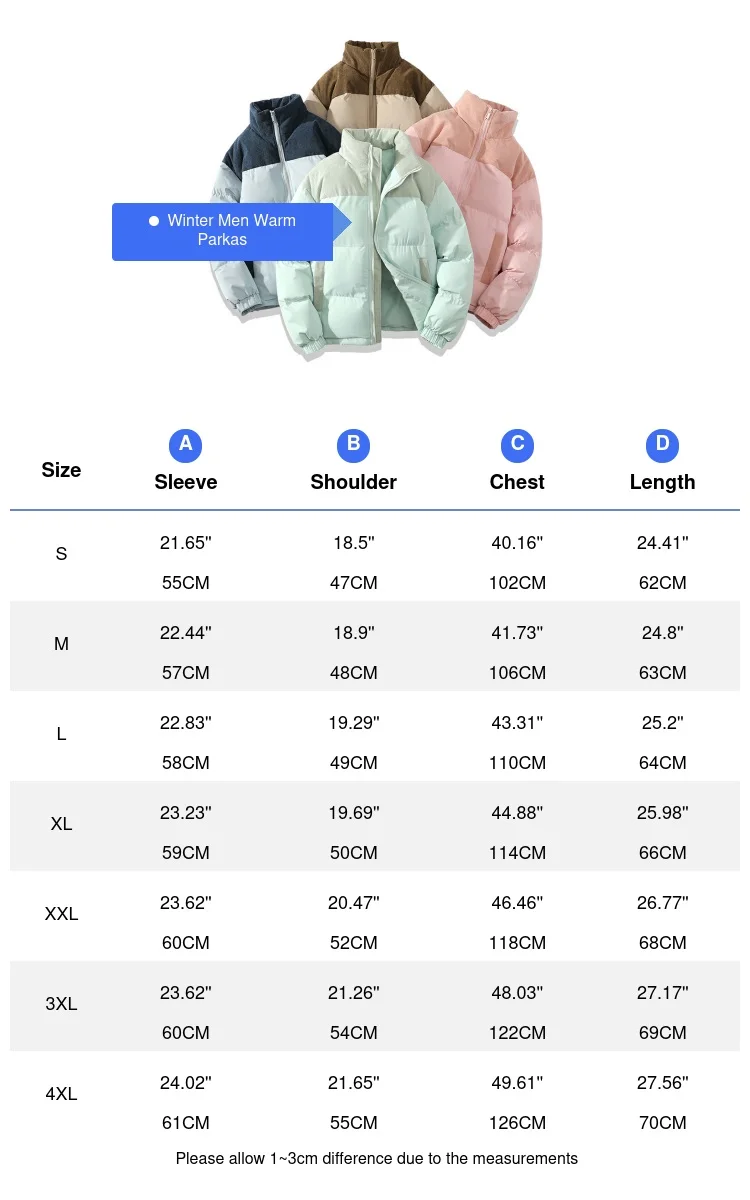Click the 3XL size row label
Screen dimensions: 750x1200
61,1004
